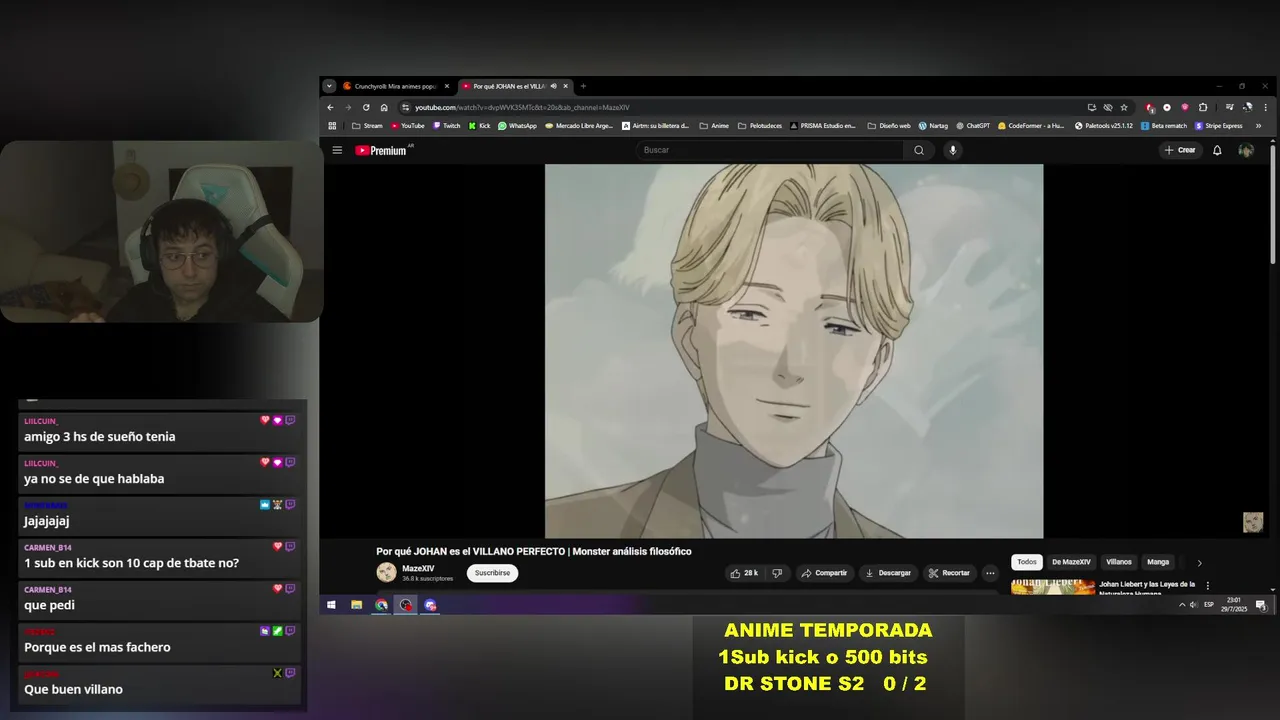Pause the Johan video in player
The width and height of the screenshot is (1280, 720).
pos(794,351)
